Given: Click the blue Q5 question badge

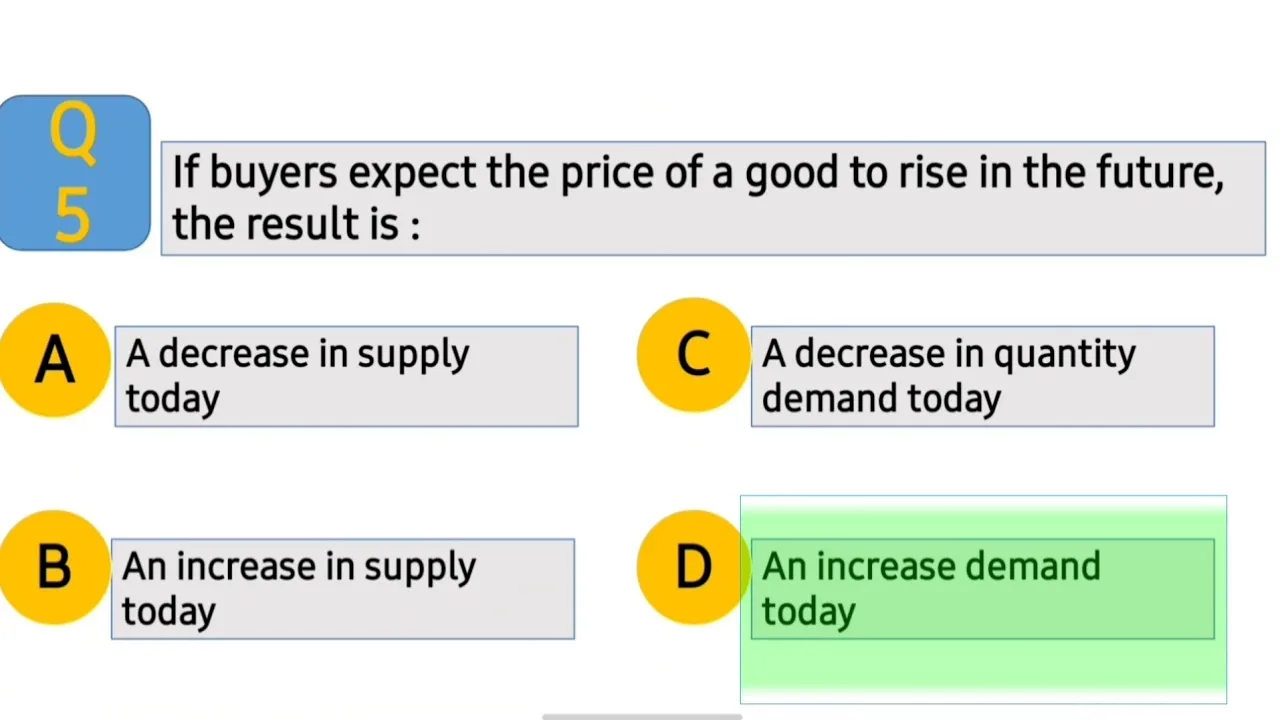Looking at the screenshot, I should point(75,173).
